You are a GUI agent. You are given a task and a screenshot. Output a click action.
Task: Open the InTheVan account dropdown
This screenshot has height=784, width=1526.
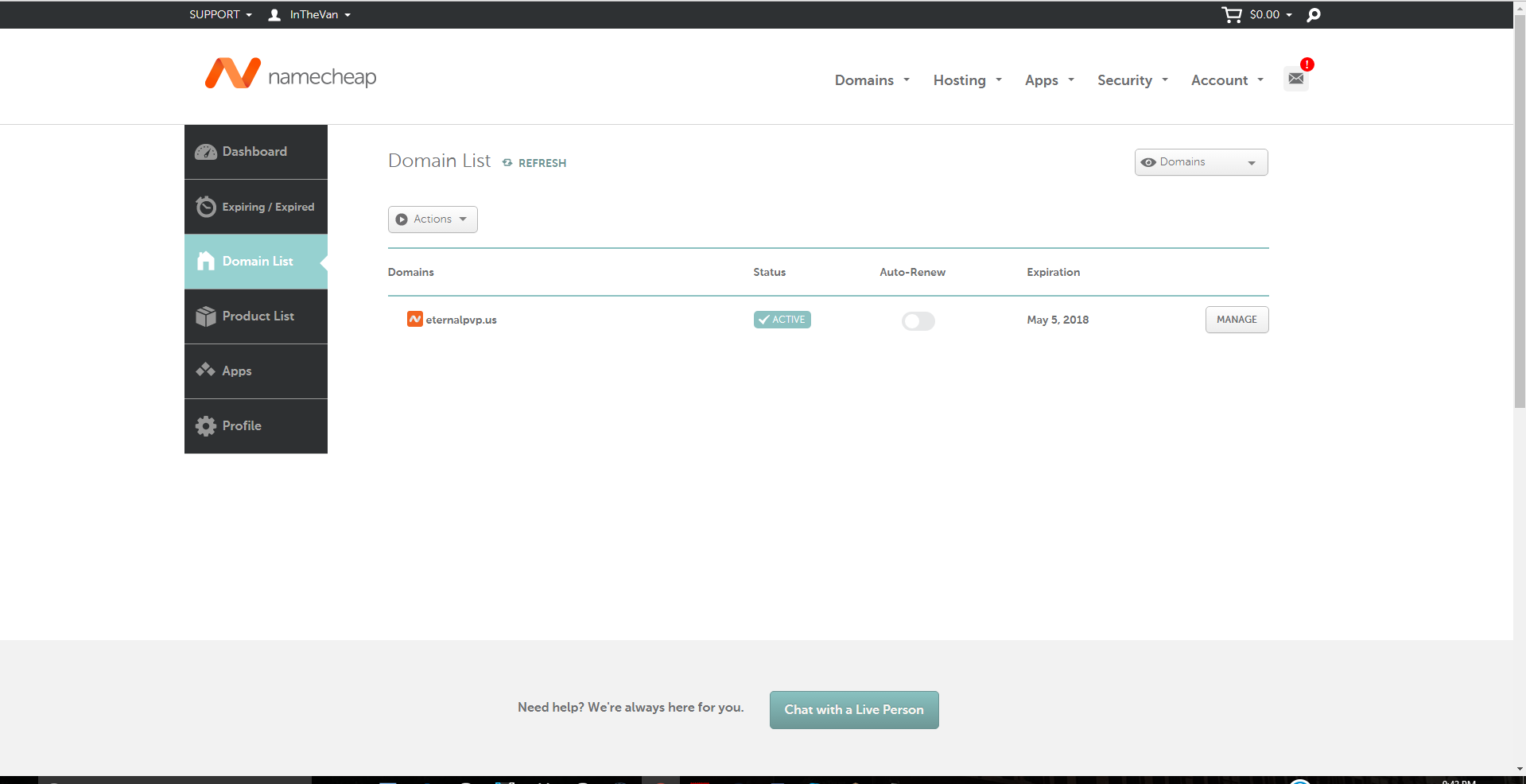pos(320,14)
